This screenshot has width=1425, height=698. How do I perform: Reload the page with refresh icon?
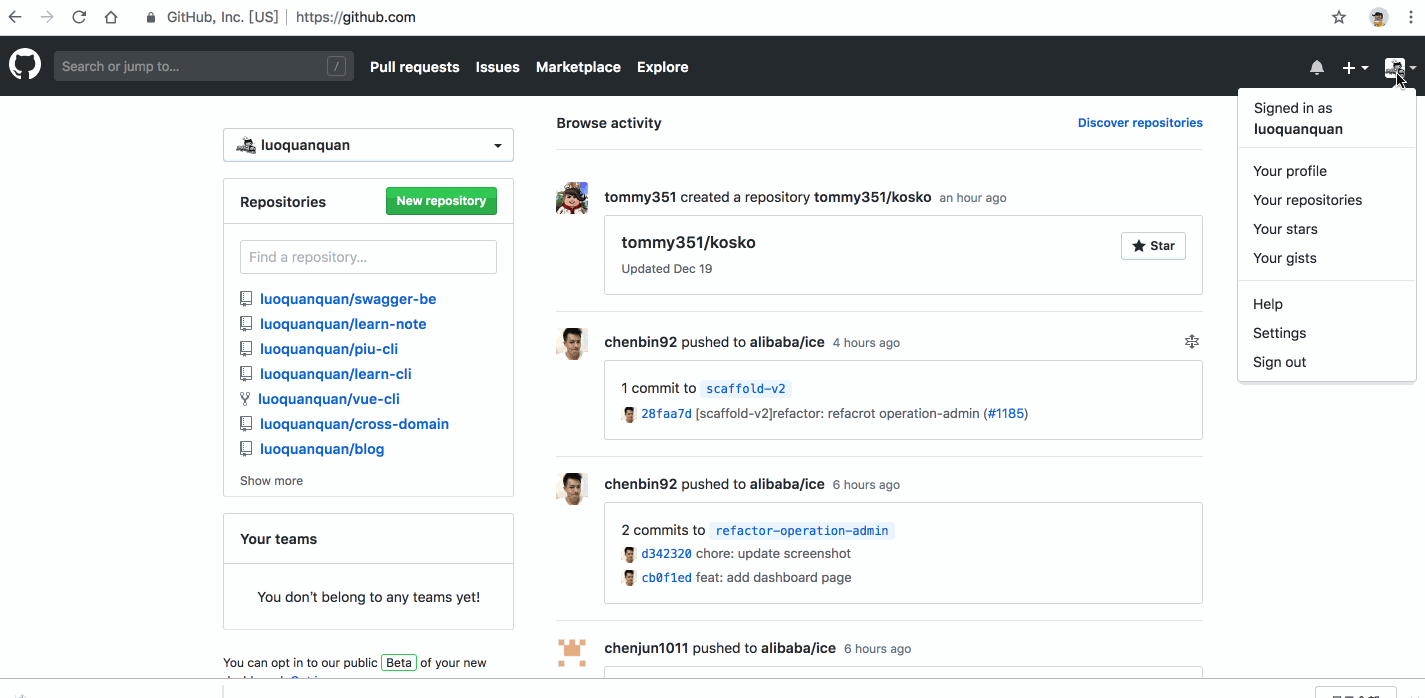(x=79, y=17)
